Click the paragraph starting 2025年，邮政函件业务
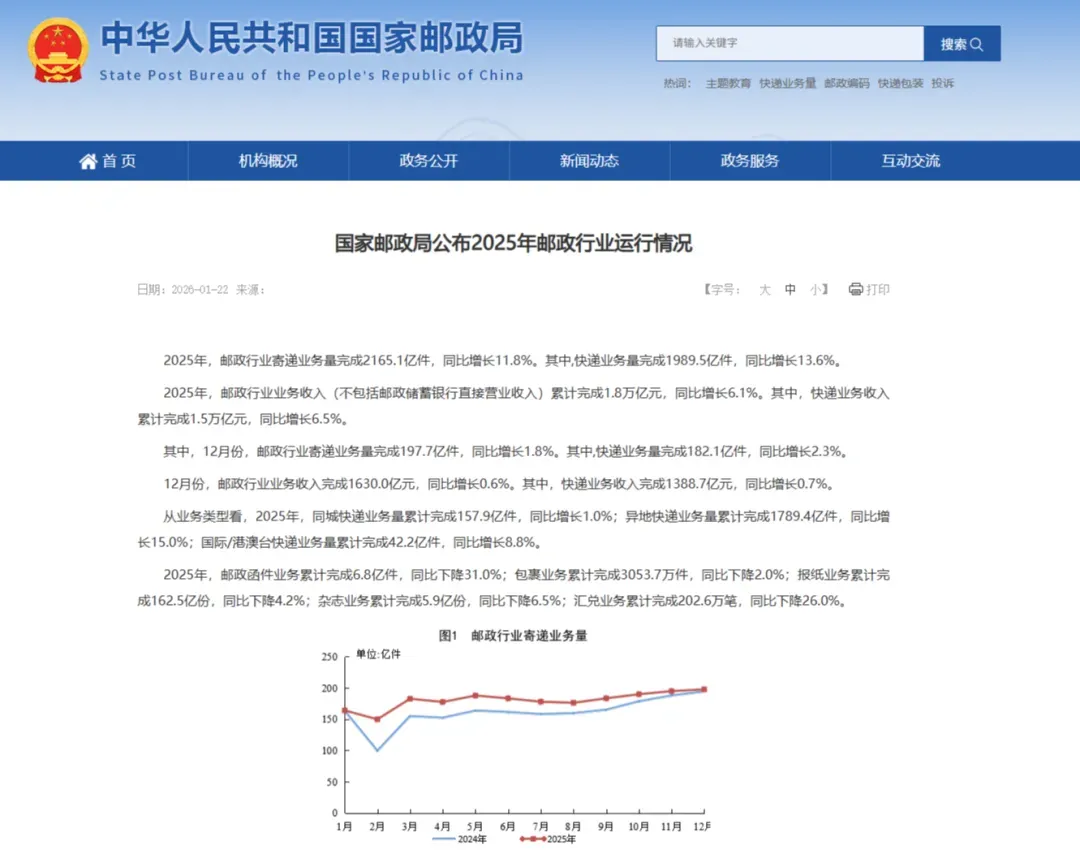Screen dimensions: 1080x850 click(x=513, y=588)
